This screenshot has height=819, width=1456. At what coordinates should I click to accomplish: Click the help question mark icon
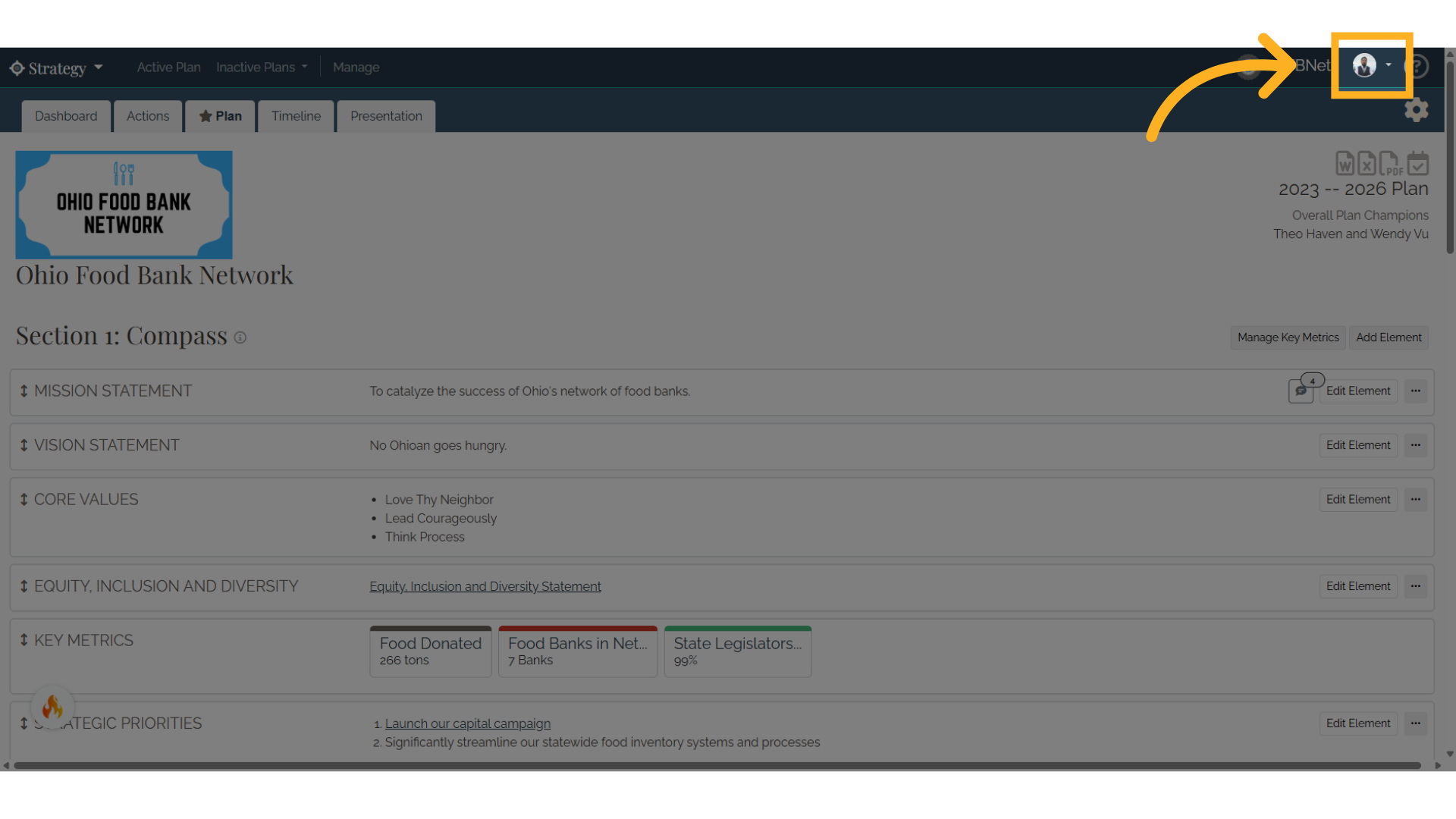pyautogui.click(x=1417, y=67)
